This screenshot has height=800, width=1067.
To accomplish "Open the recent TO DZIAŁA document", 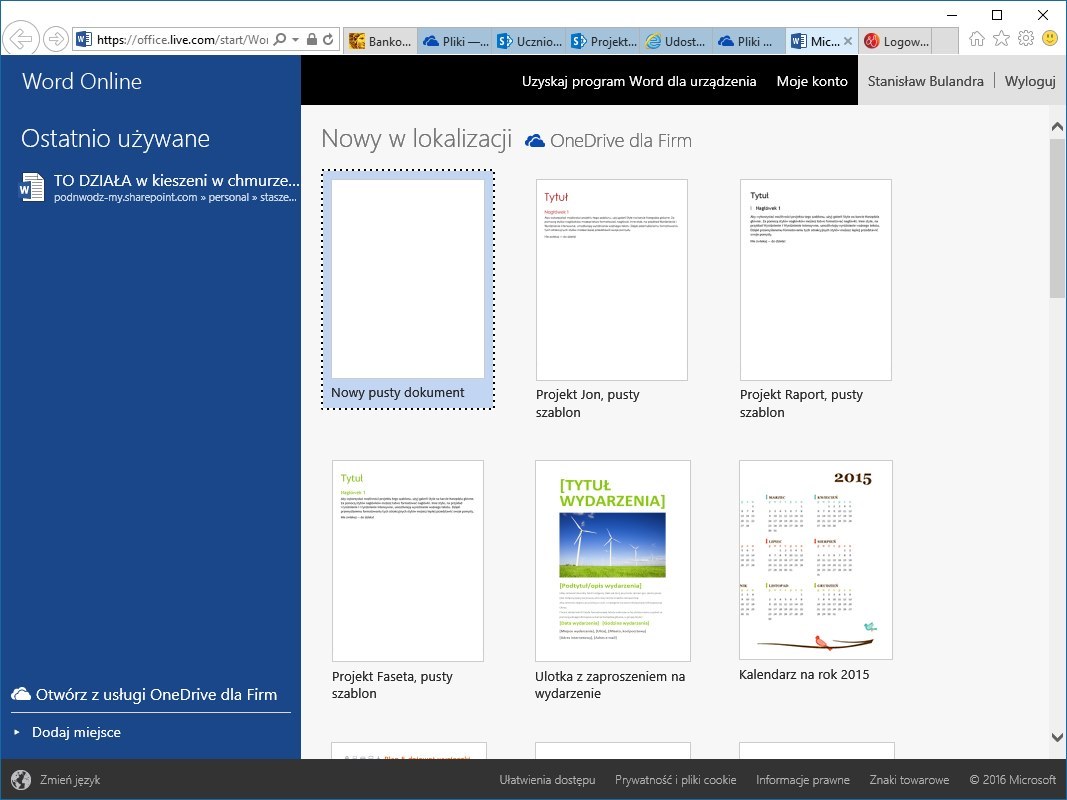I will click(175, 181).
